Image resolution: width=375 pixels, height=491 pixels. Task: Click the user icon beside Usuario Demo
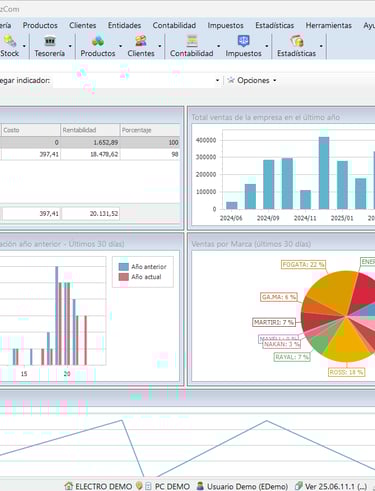200,486
